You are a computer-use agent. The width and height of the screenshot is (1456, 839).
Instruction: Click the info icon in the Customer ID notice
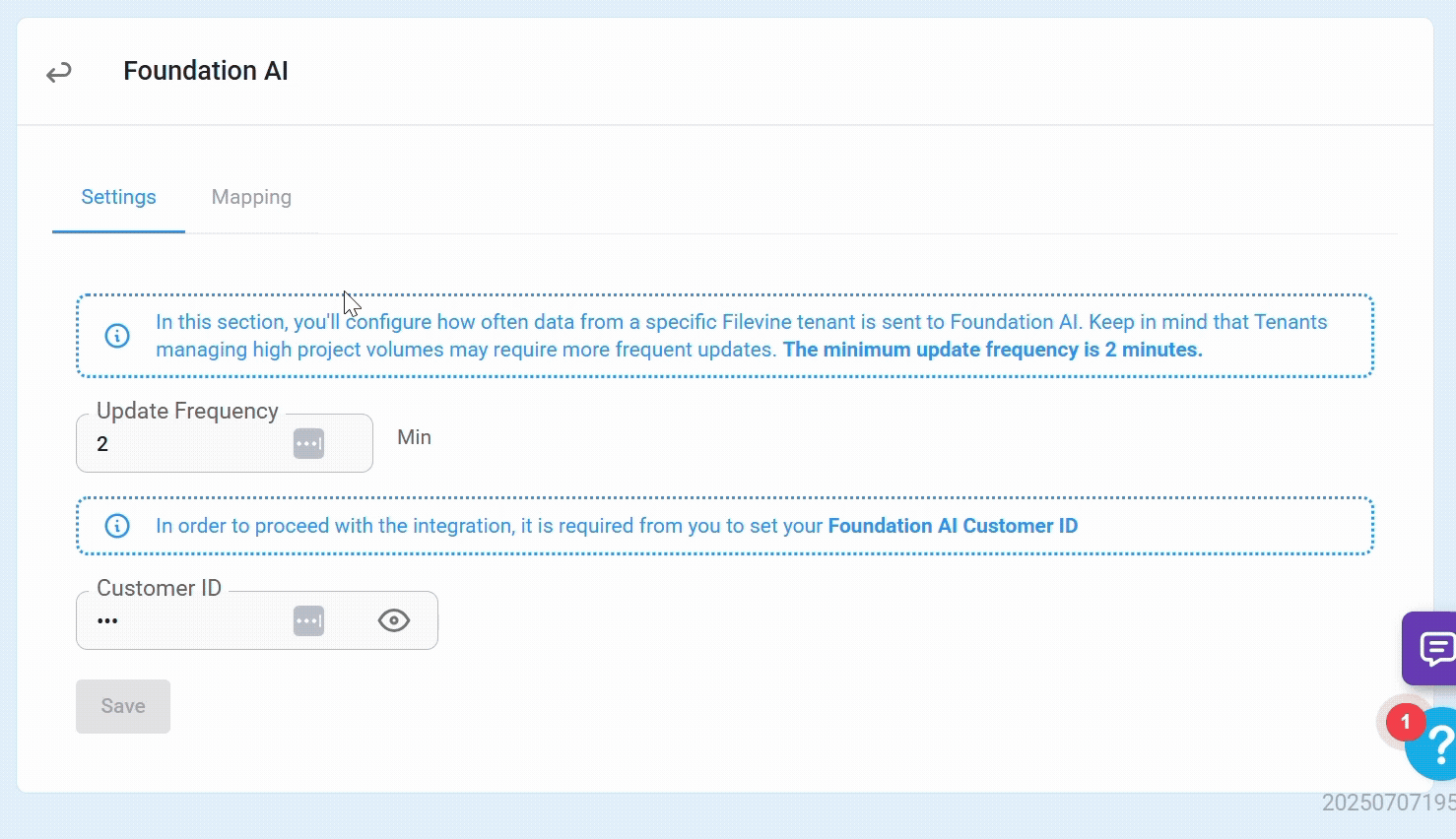[117, 526]
